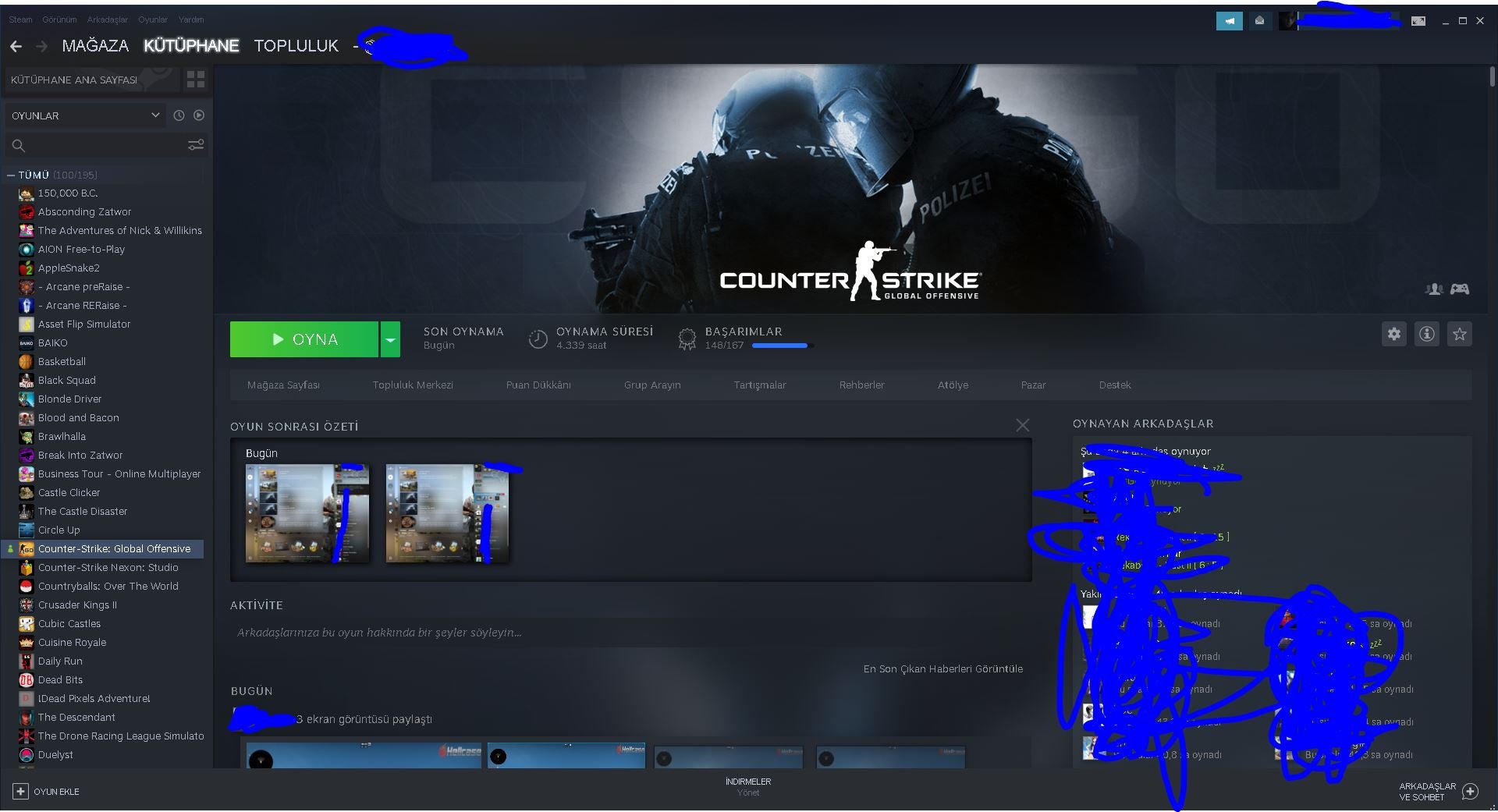Click the activity comment text field
The width and height of the screenshot is (1498, 812).
(x=630, y=633)
